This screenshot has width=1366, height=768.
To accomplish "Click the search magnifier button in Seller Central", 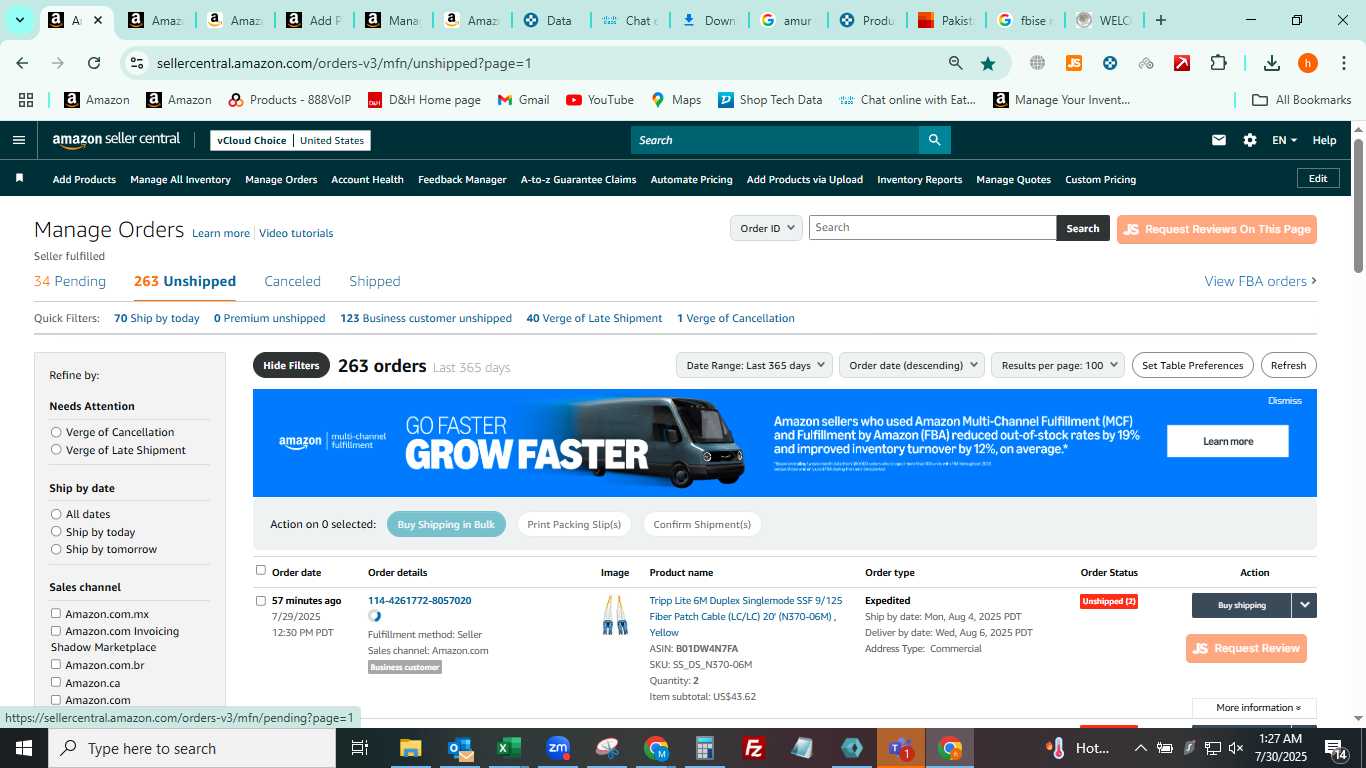I will pyautogui.click(x=934, y=140).
